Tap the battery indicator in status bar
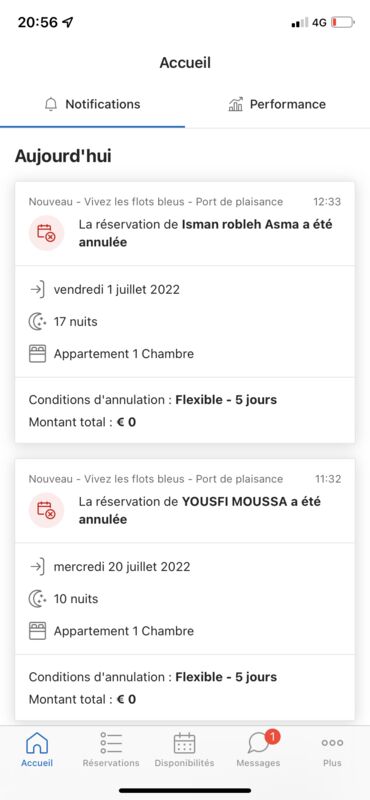Viewport: 370px width, 800px height. click(x=342, y=23)
